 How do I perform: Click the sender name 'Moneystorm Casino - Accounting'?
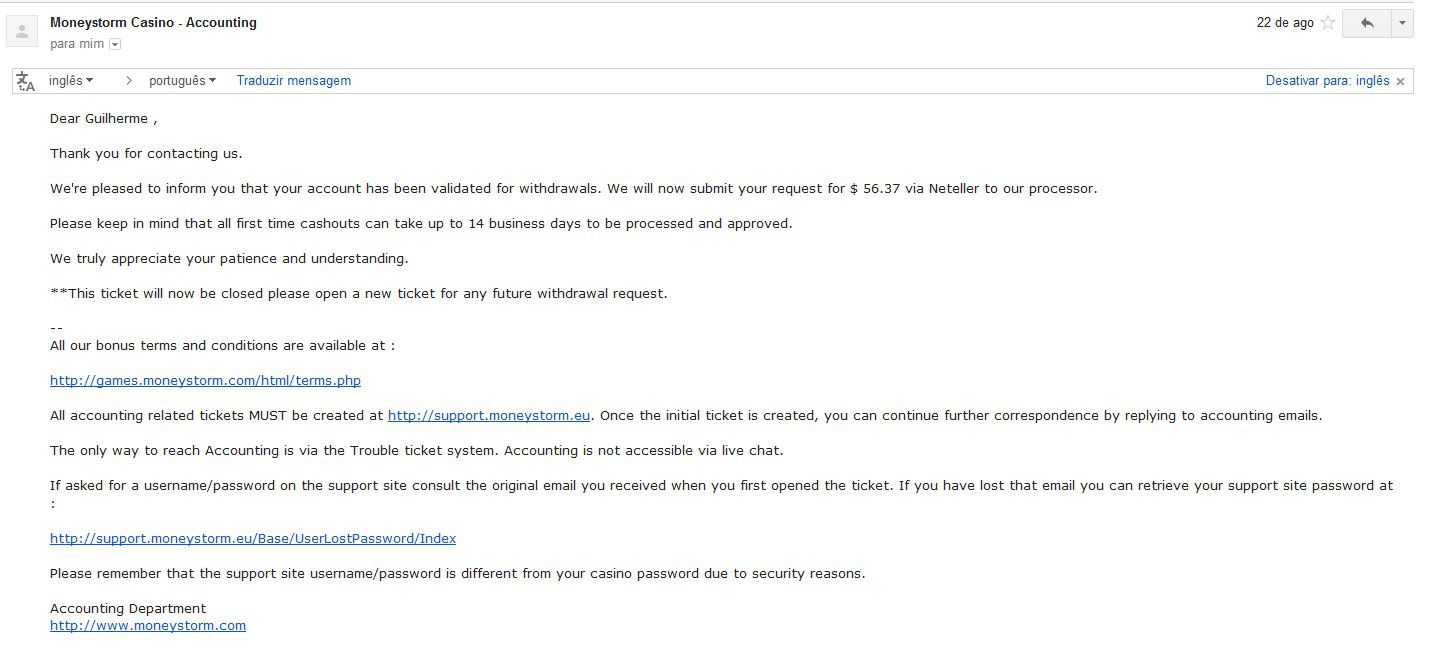point(153,23)
